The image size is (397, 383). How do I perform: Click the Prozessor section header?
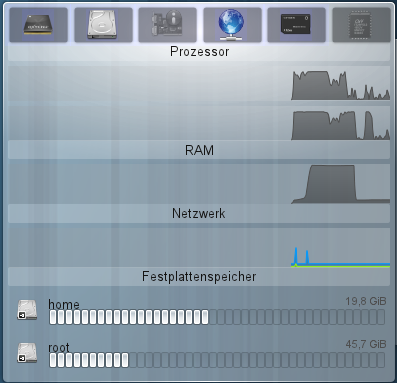[x=199, y=52]
